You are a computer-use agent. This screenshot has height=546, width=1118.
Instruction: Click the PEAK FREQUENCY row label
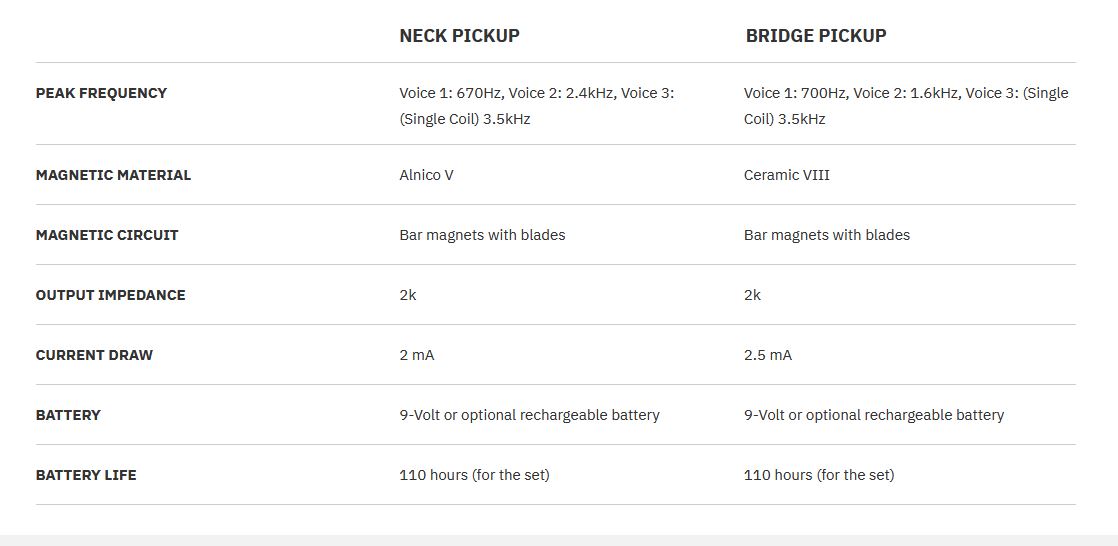101,93
